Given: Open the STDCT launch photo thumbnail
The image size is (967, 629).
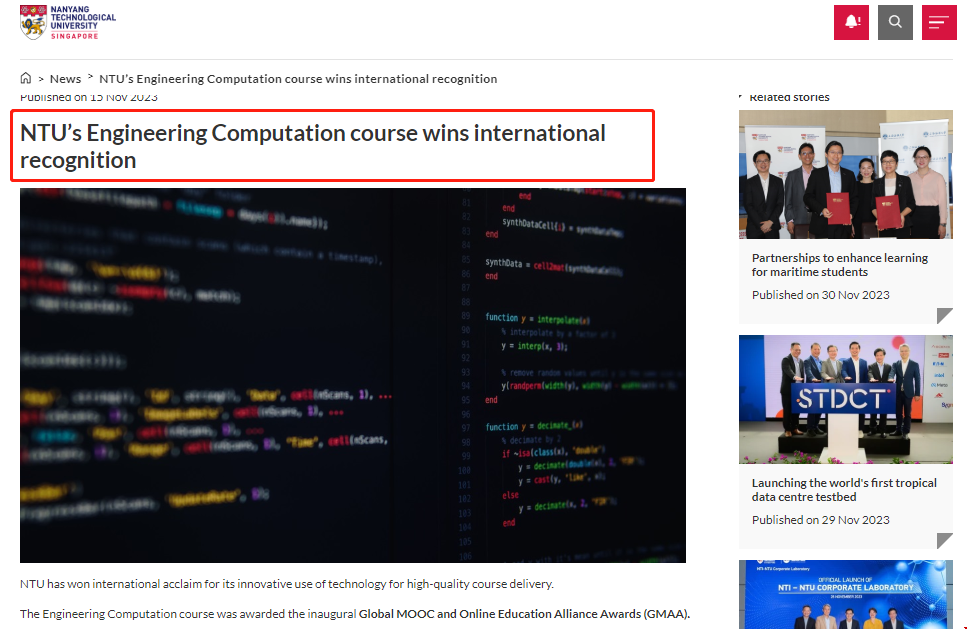Looking at the screenshot, I should coord(845,399).
